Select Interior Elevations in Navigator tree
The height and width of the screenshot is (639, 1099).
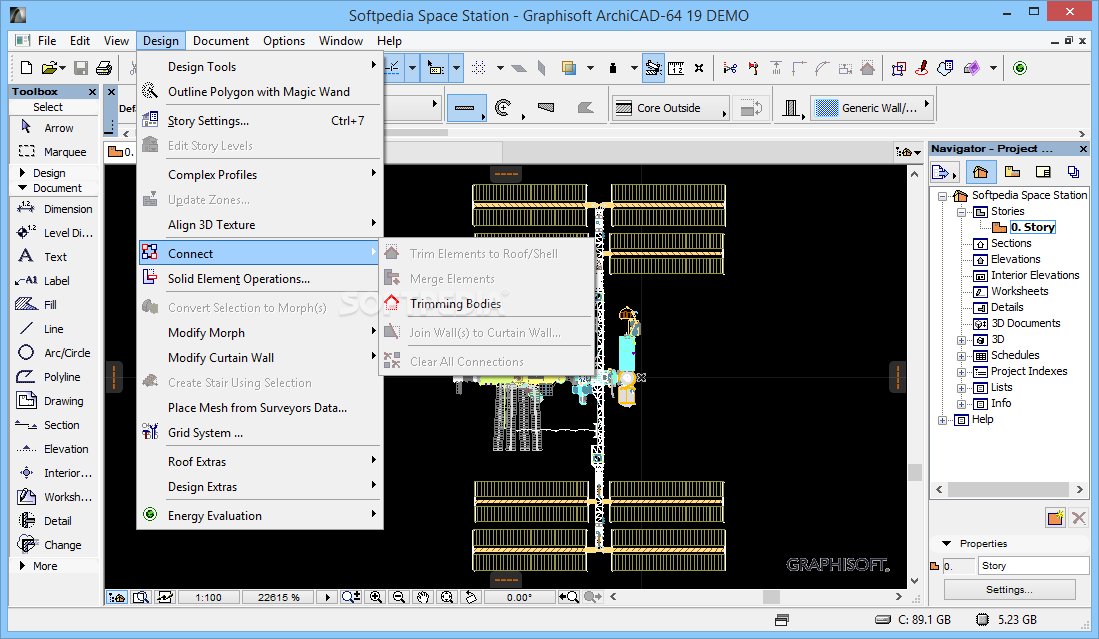(1035, 275)
